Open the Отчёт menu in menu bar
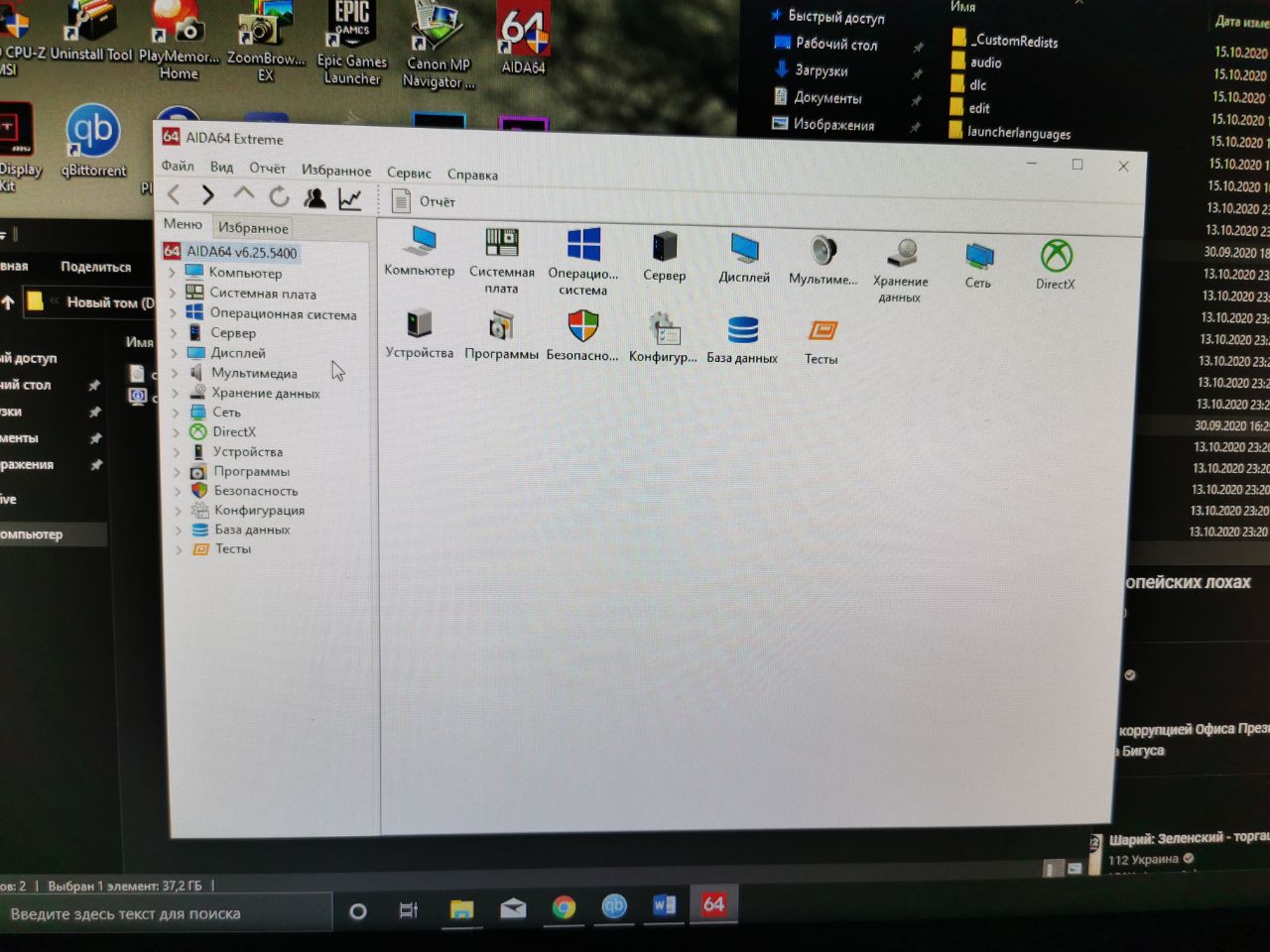Screen dimensions: 1270x952 pos(267,168)
